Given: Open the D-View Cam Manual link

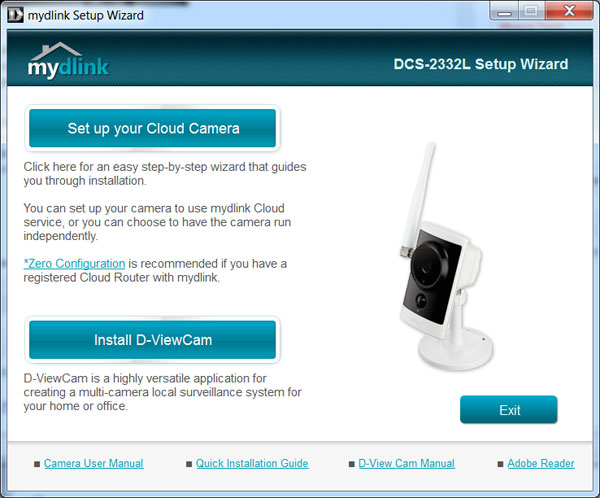Looking at the screenshot, I should 406,463.
